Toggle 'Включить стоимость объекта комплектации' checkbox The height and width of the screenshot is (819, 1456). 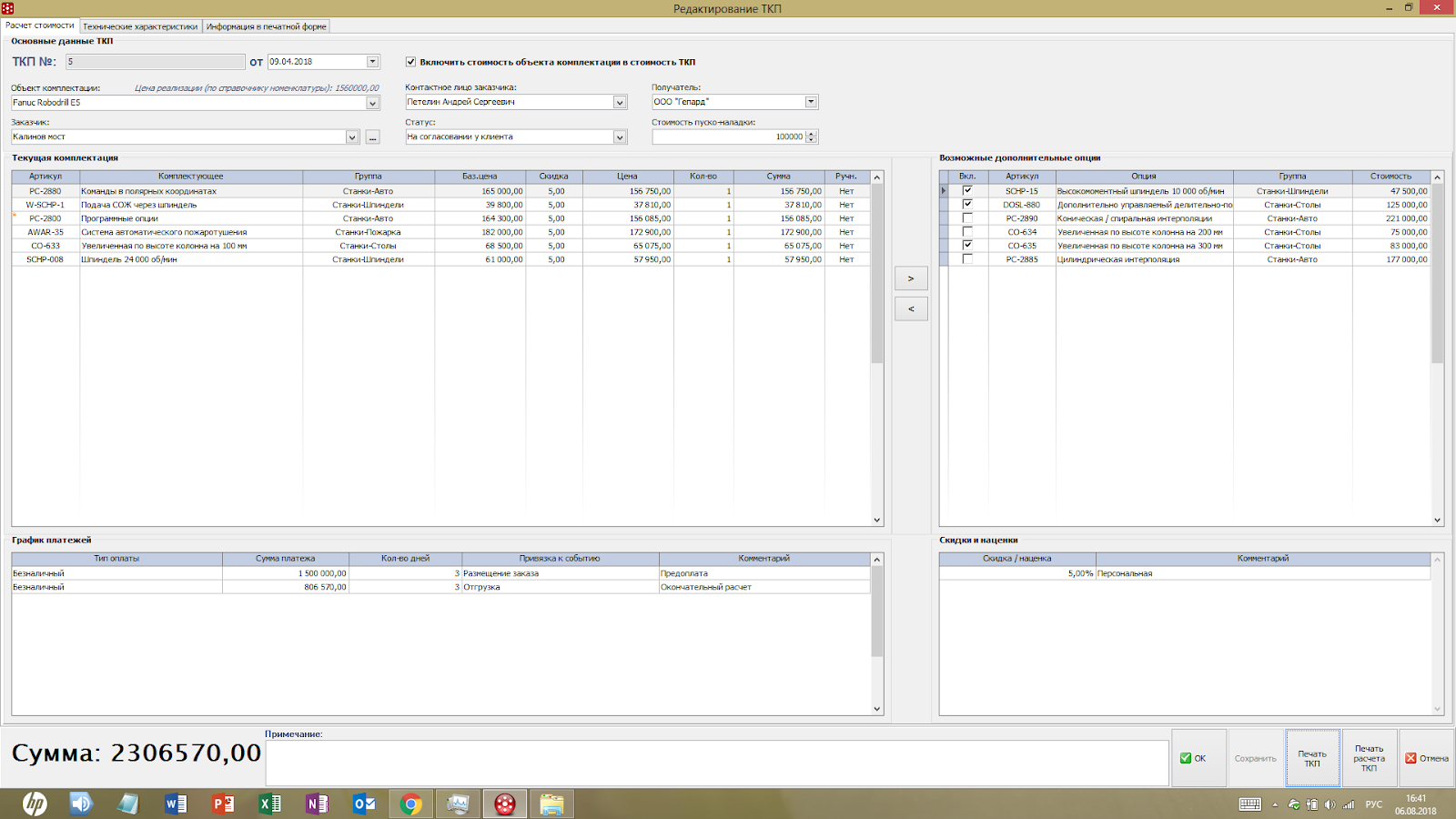(410, 62)
